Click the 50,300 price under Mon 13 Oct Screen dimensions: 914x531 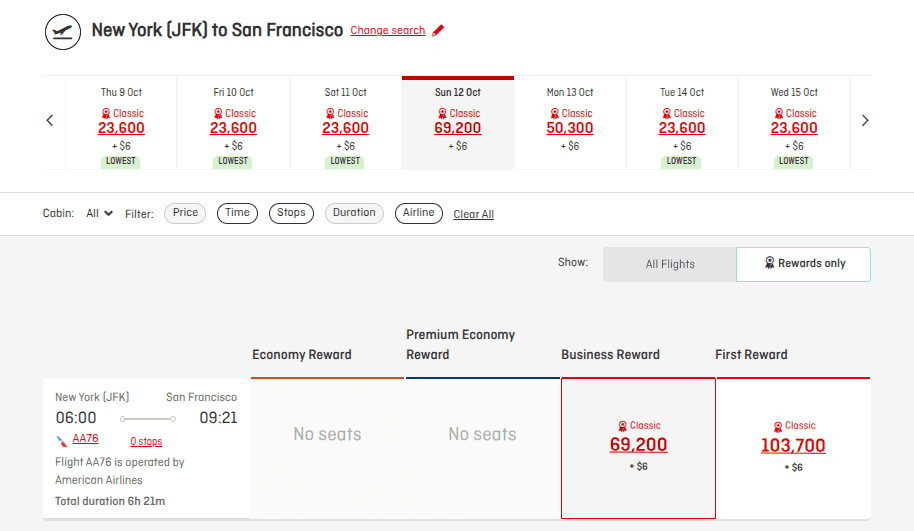click(x=570, y=128)
